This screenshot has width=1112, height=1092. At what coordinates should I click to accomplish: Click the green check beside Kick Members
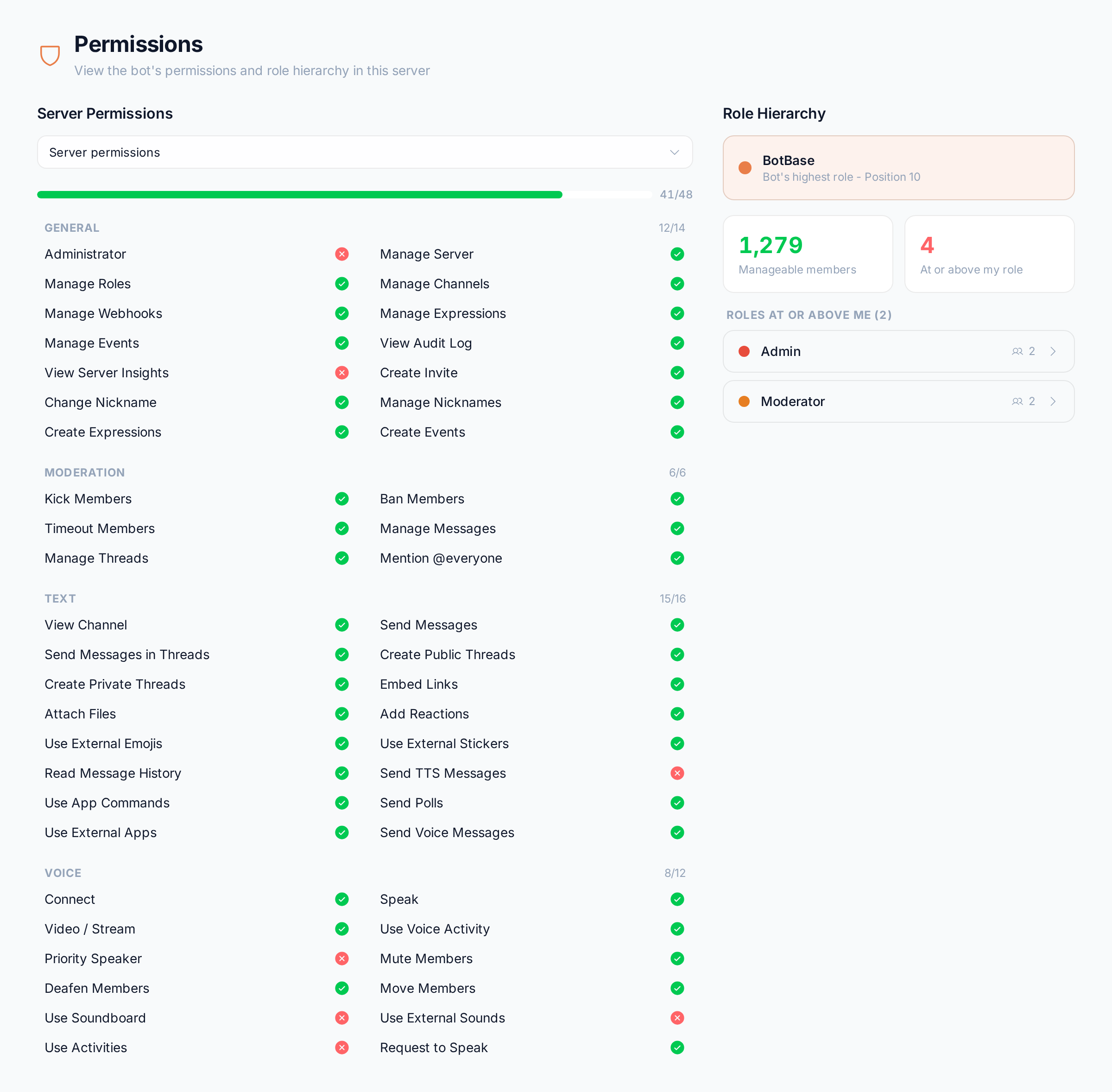click(x=341, y=499)
